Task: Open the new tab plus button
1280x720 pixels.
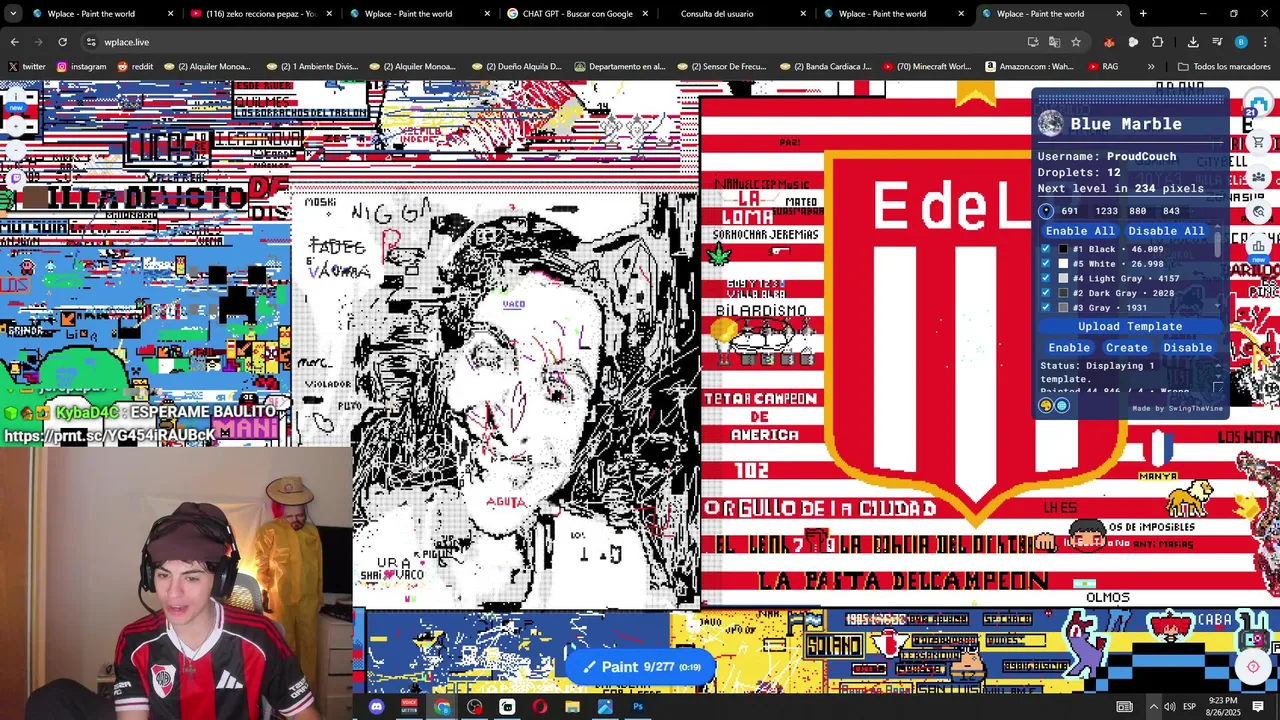Action: point(1143,14)
